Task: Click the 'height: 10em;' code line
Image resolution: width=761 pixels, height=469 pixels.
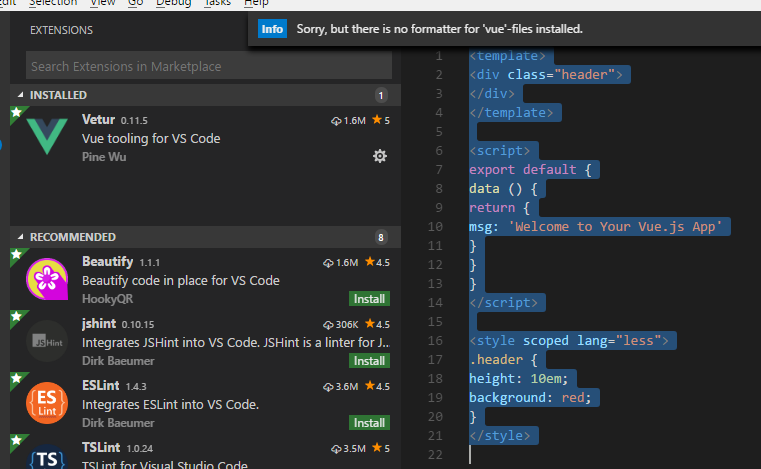Action: [x=518, y=379]
